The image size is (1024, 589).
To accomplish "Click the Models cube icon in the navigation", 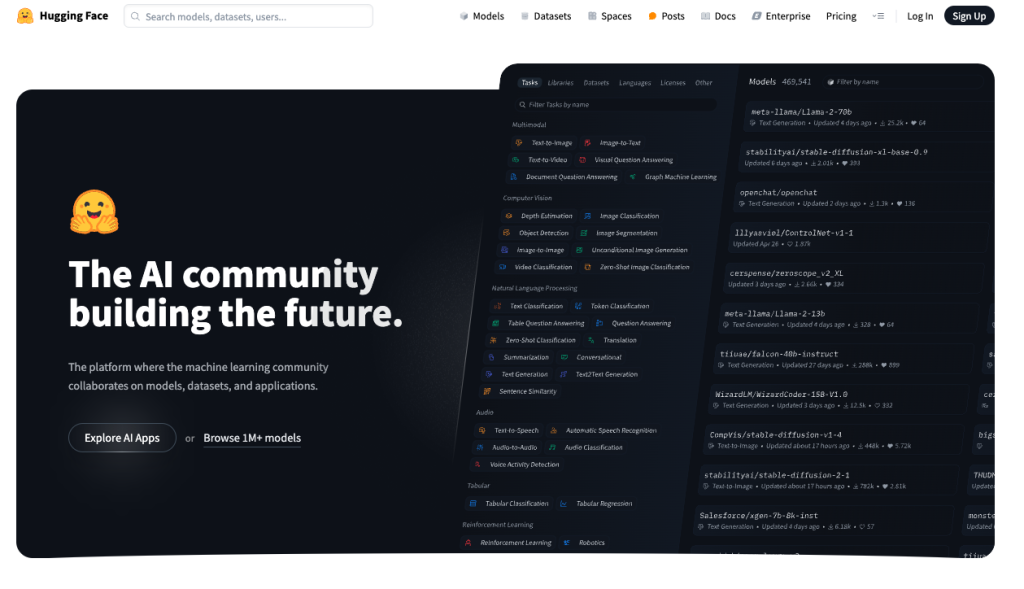I will [464, 16].
